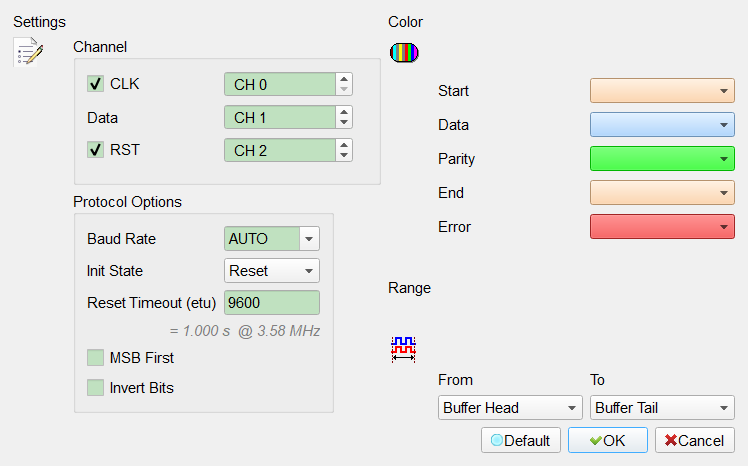Click the 'Reset Timeout (etu)' label
Screen dimensions: 748x466
click(152, 303)
